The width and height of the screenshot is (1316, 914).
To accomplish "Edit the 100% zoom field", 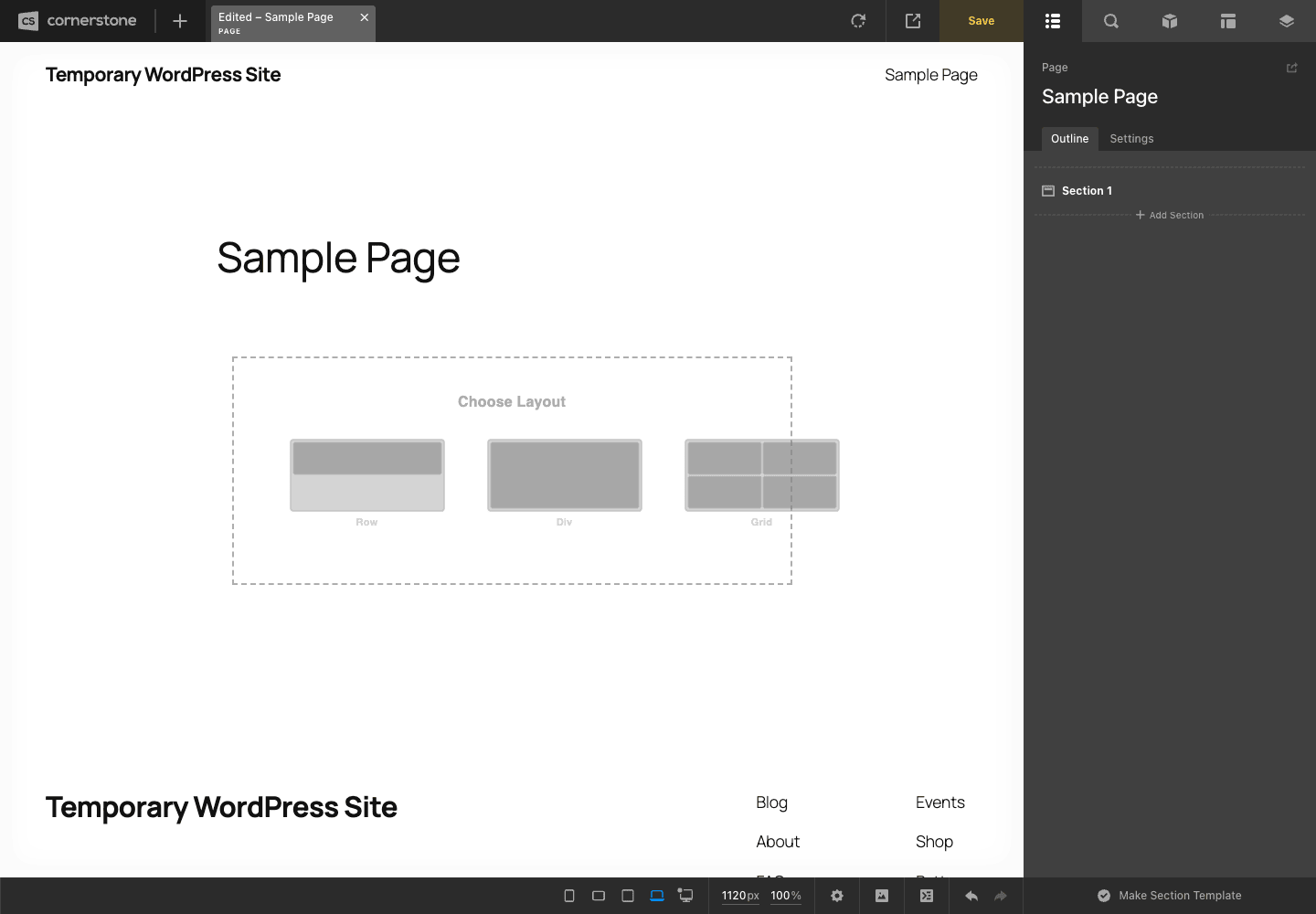I will point(786,896).
